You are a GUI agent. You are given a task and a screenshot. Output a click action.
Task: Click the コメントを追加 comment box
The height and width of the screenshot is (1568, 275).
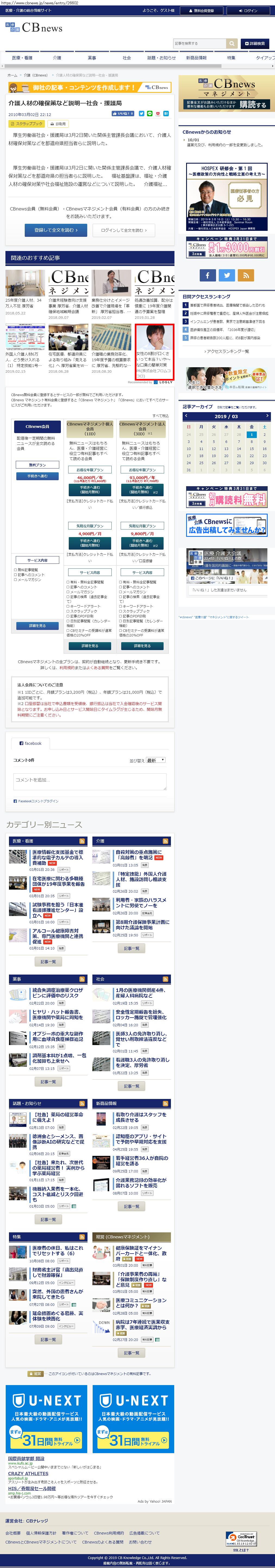click(x=90, y=781)
